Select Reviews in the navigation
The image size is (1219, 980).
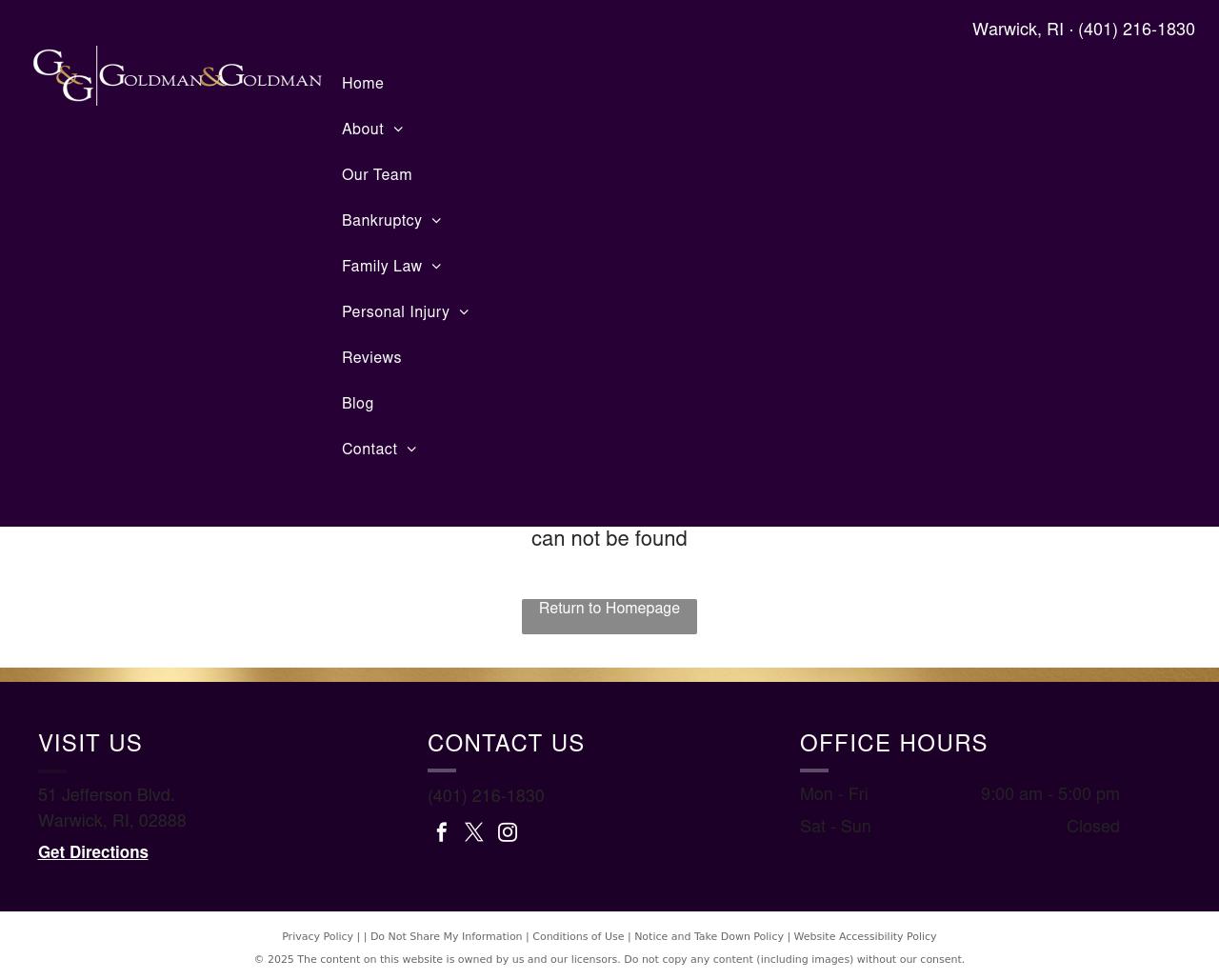tap(371, 358)
